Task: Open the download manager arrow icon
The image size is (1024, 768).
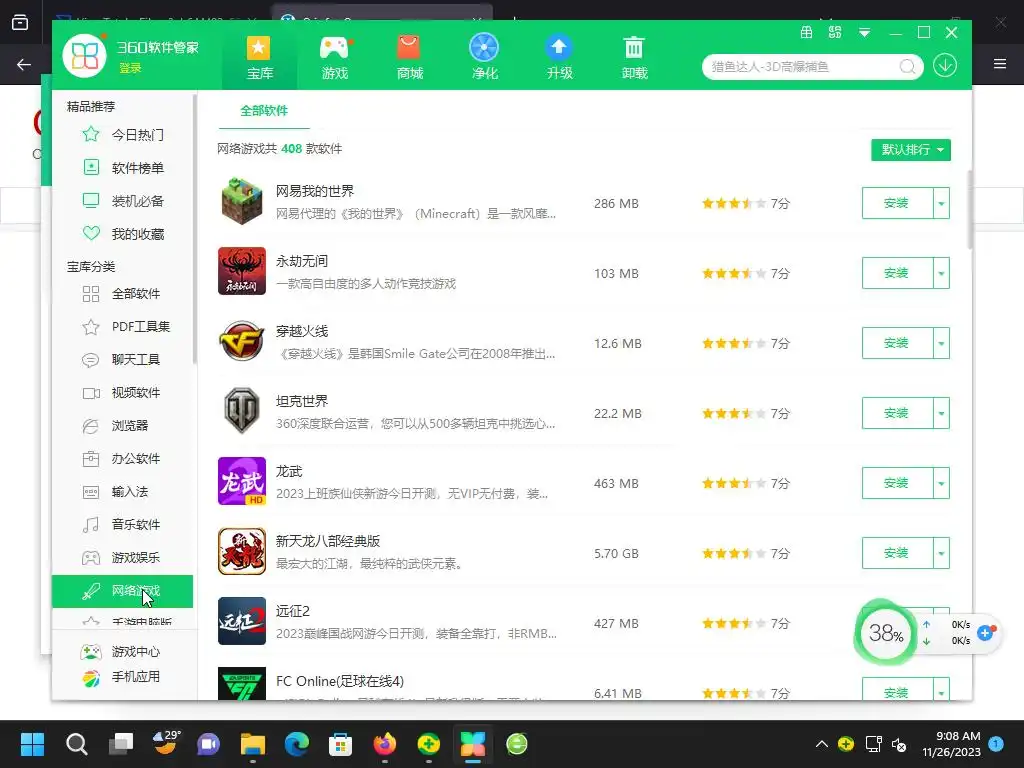Action: tap(944, 65)
